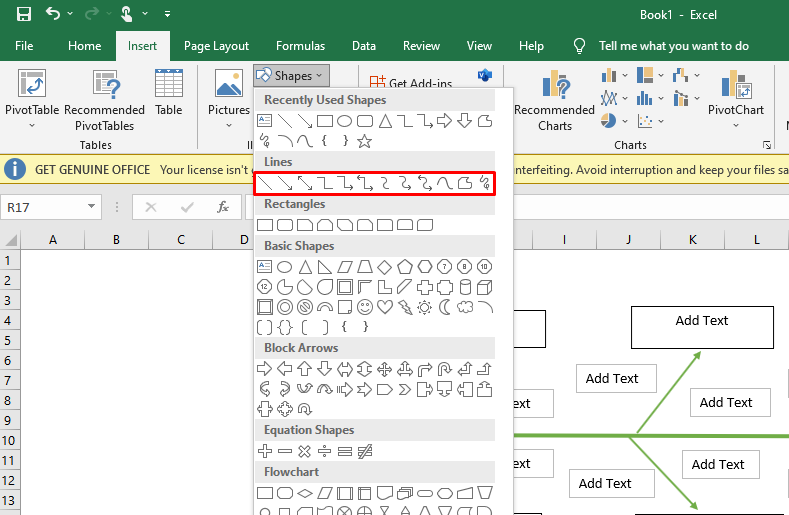Open the Formulas ribbon tab
789x515 pixels.
(x=300, y=46)
